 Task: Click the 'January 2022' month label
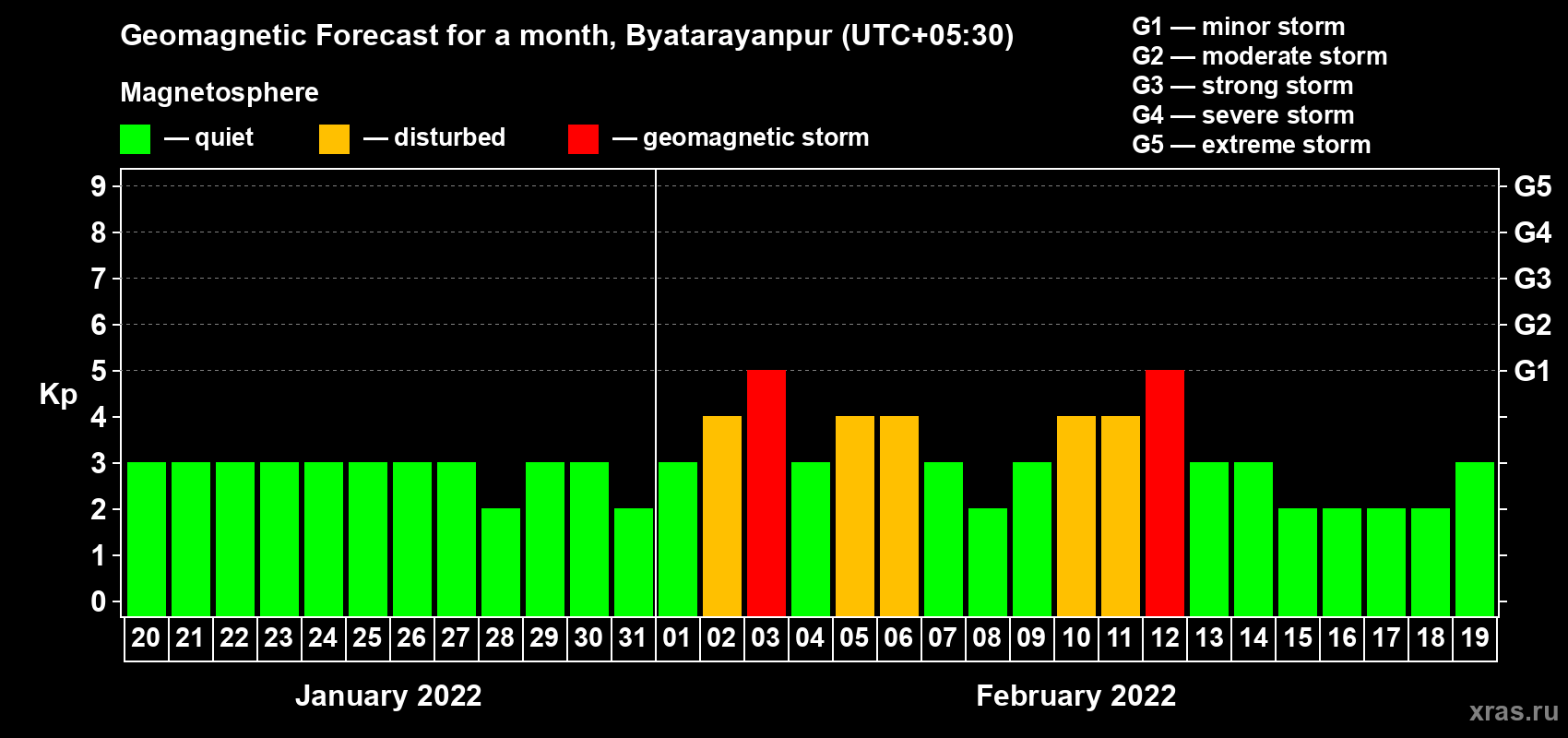coord(388,696)
